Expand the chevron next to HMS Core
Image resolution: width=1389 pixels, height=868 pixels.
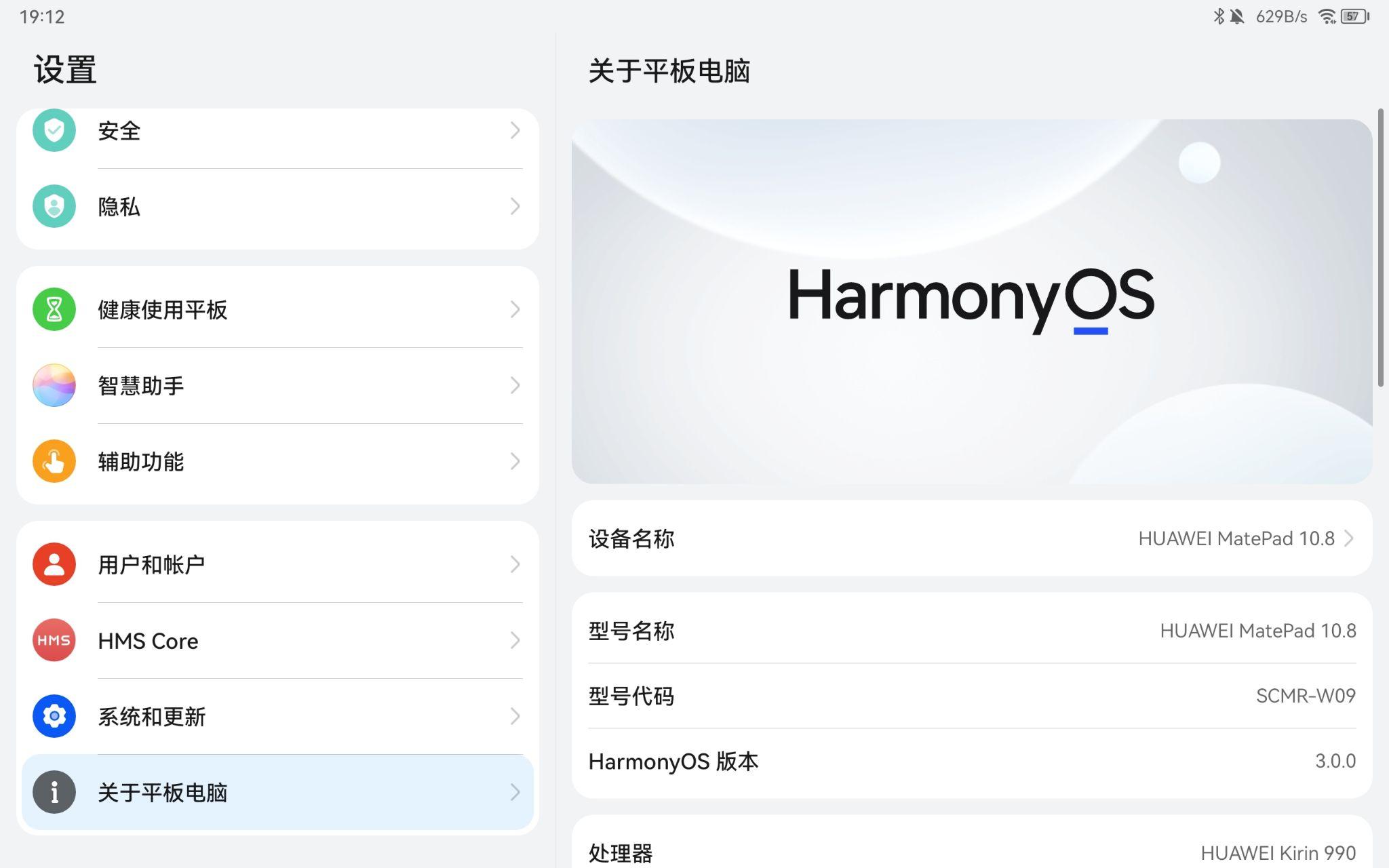point(515,640)
